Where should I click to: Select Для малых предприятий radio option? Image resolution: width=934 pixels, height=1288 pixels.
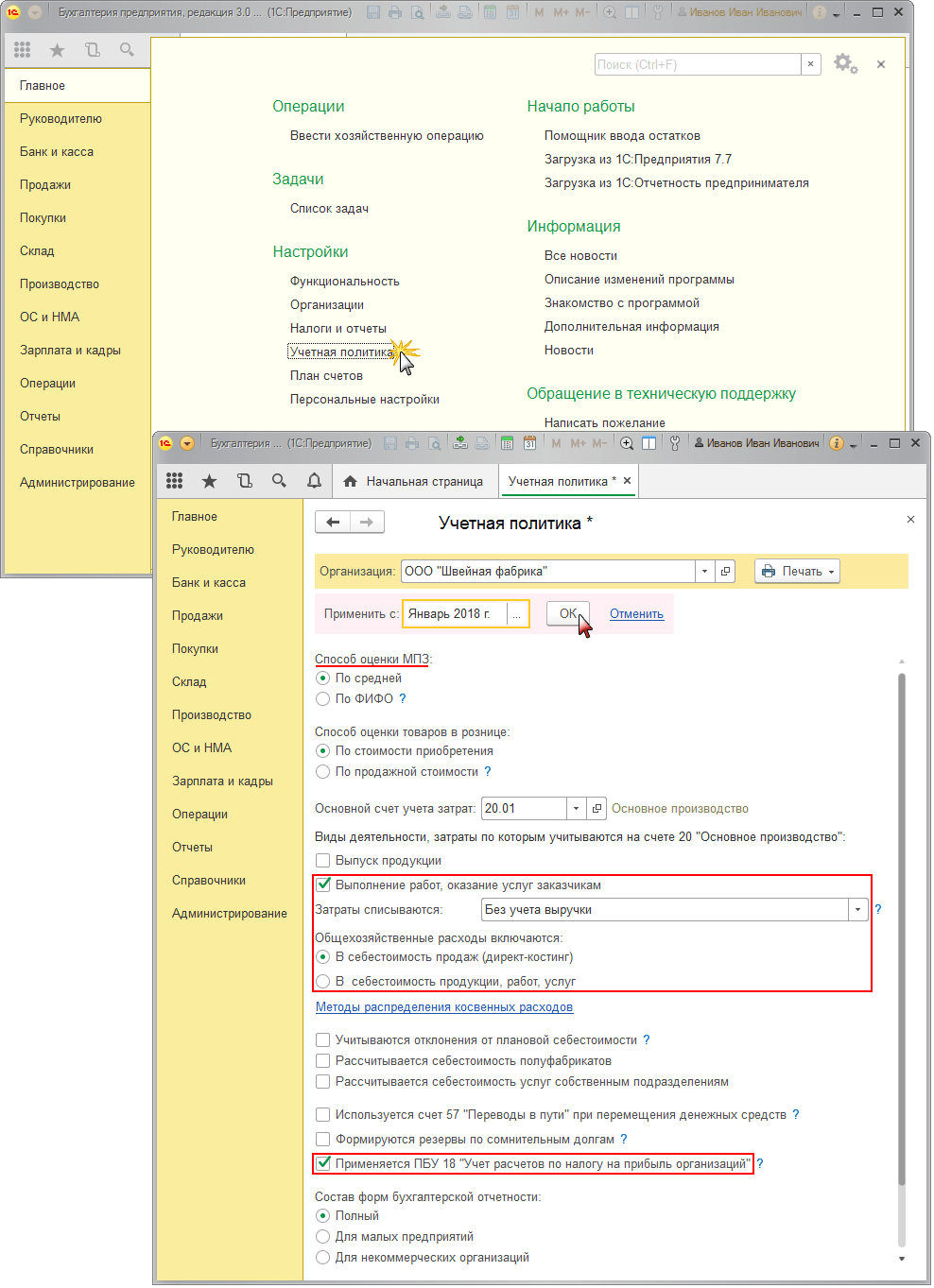[323, 1236]
